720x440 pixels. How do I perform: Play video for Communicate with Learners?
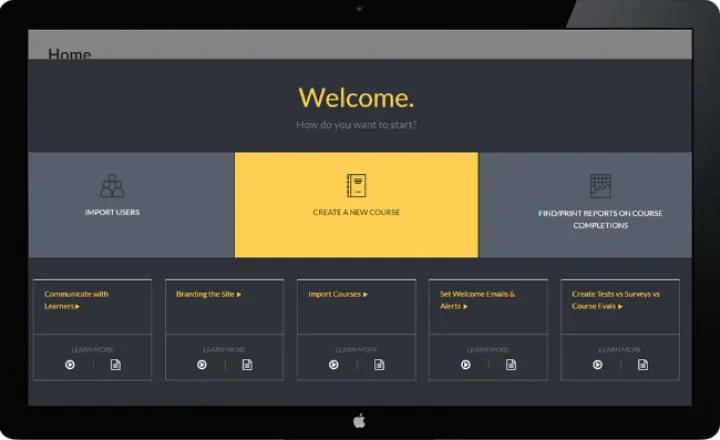pos(70,365)
